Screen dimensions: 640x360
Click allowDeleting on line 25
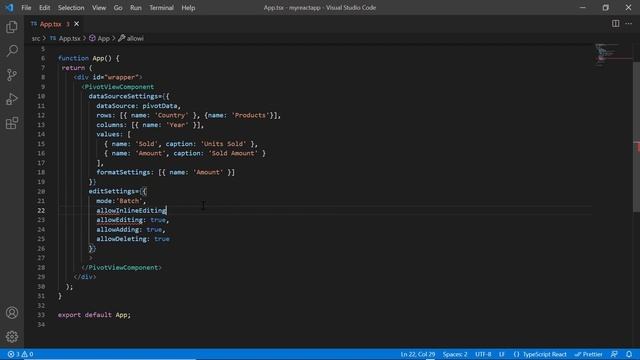(121, 239)
